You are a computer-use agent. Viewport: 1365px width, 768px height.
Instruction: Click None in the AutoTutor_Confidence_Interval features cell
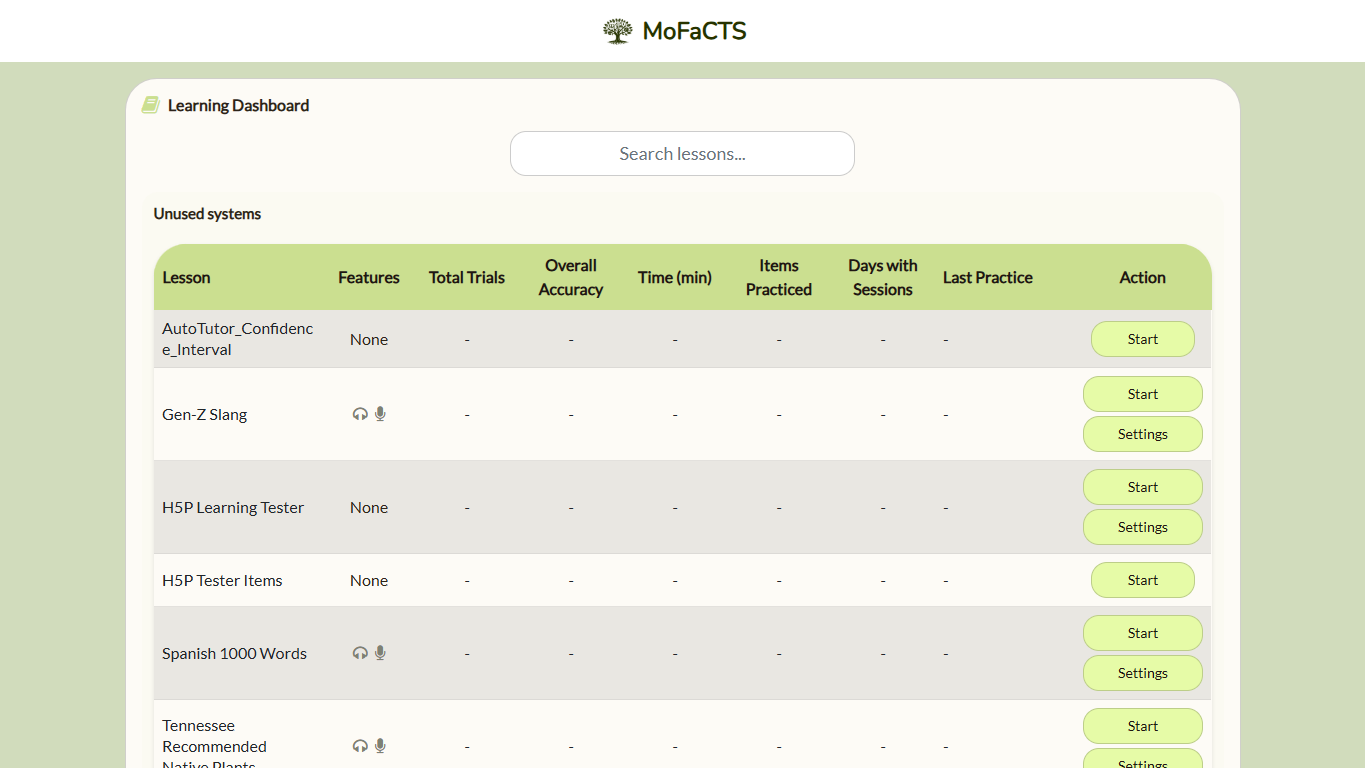pos(369,339)
